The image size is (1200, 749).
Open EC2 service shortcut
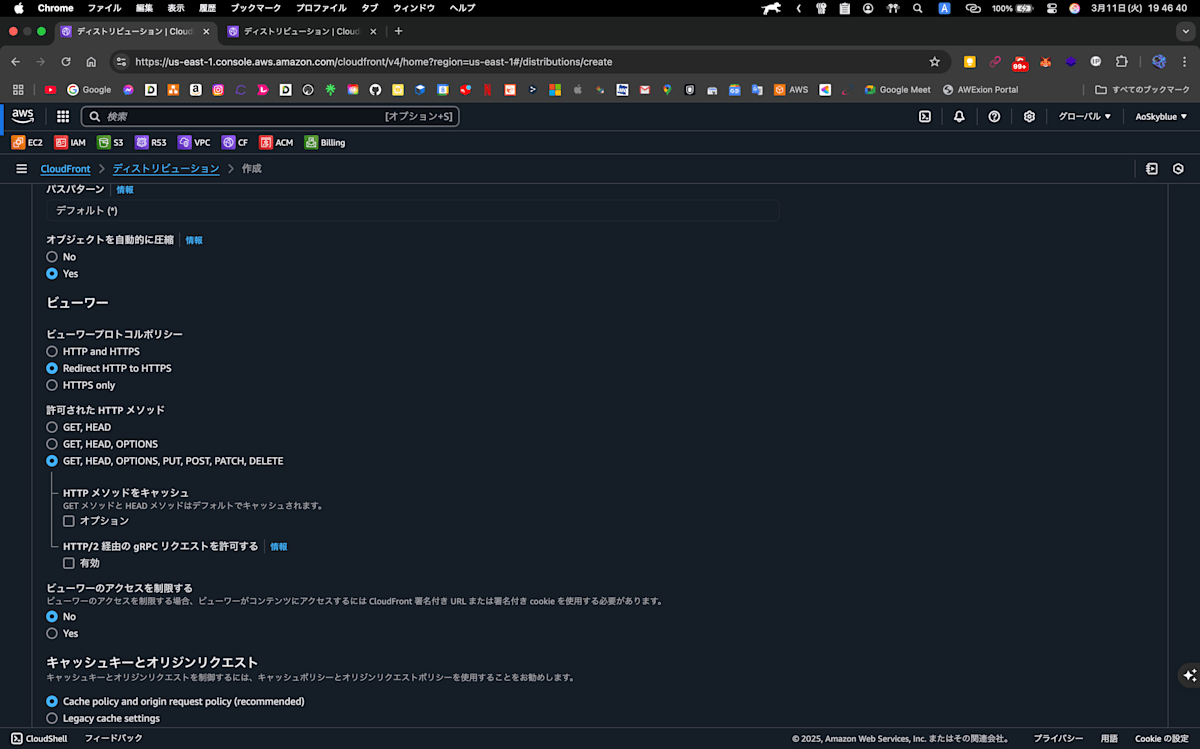point(28,142)
